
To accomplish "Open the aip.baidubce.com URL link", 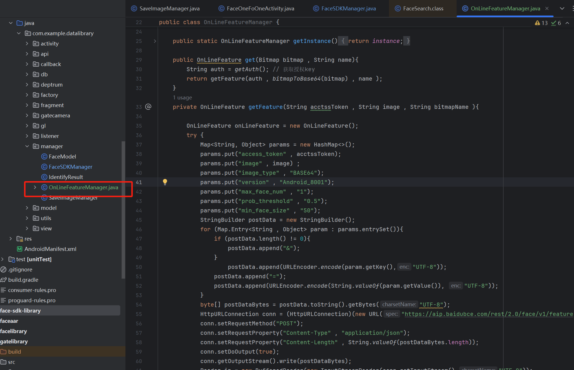I will coord(487,314).
